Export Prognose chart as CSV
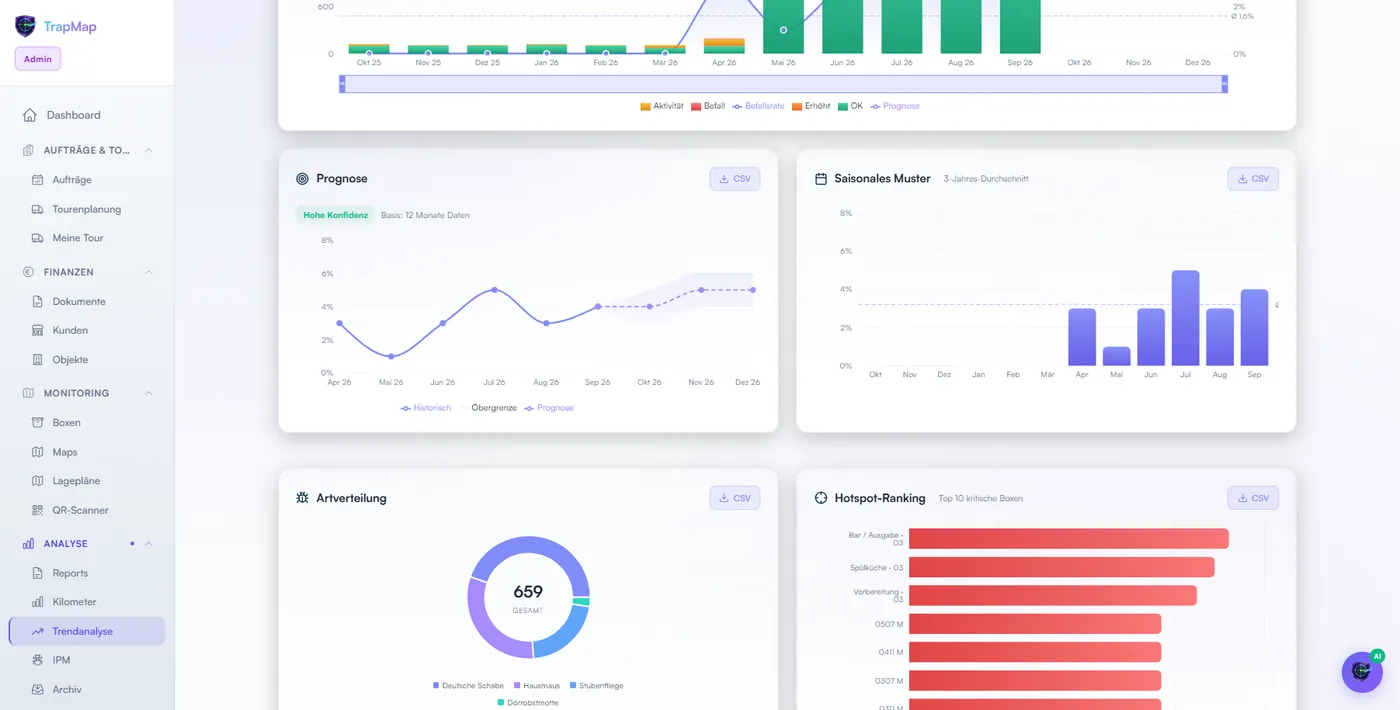 click(735, 179)
